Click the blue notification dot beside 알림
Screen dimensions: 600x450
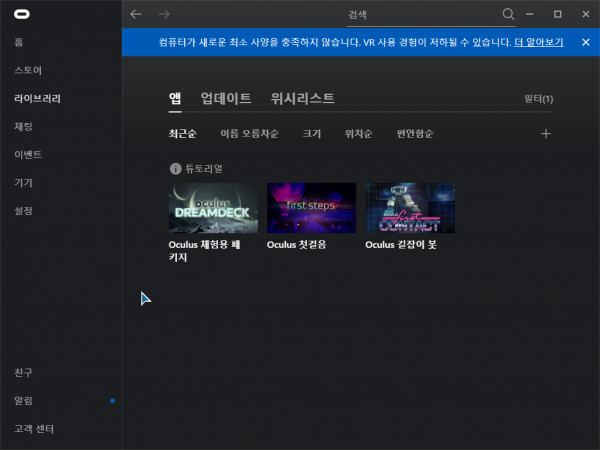tap(112, 401)
